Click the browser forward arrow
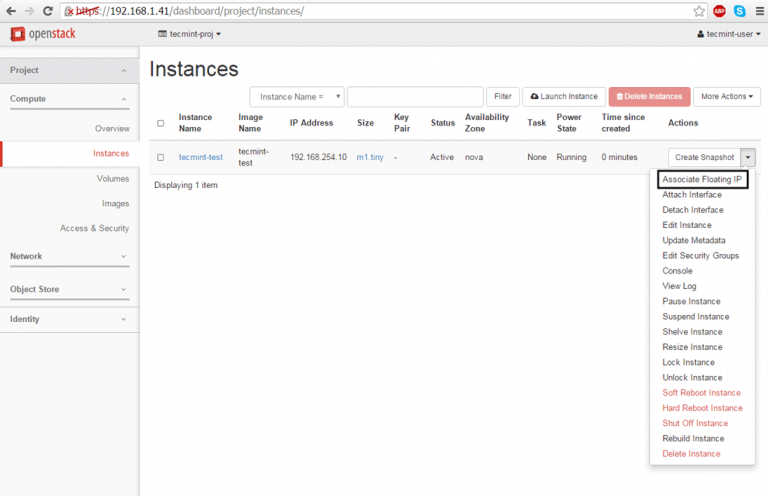The image size is (768, 496). tap(28, 11)
